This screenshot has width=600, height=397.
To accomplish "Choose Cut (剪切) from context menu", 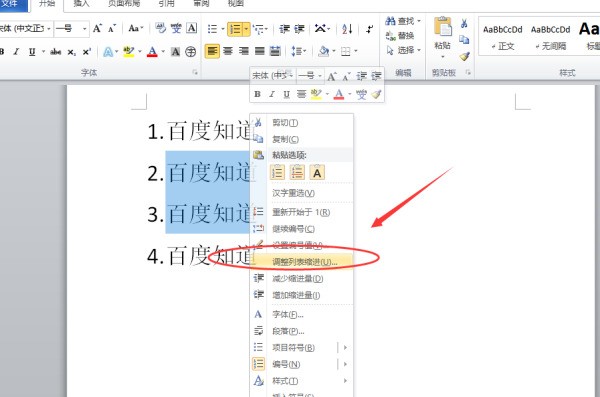I will (302, 123).
